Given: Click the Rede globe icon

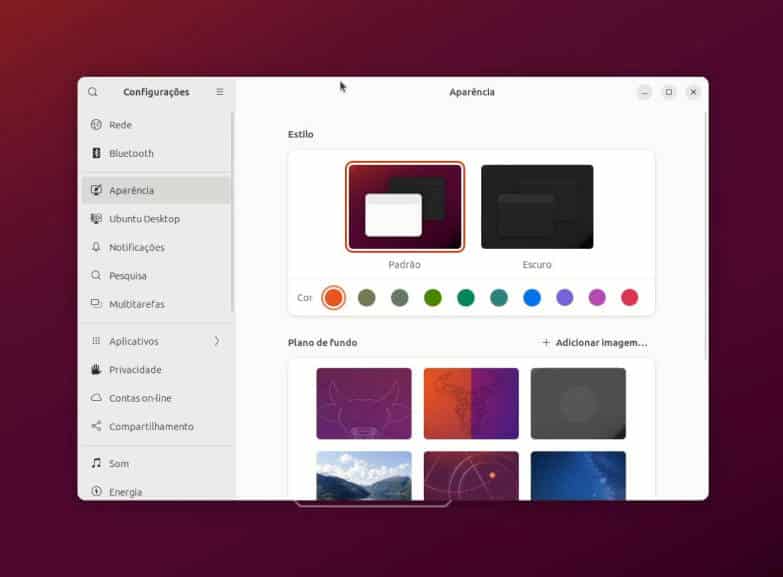Looking at the screenshot, I should pyautogui.click(x=96, y=124).
